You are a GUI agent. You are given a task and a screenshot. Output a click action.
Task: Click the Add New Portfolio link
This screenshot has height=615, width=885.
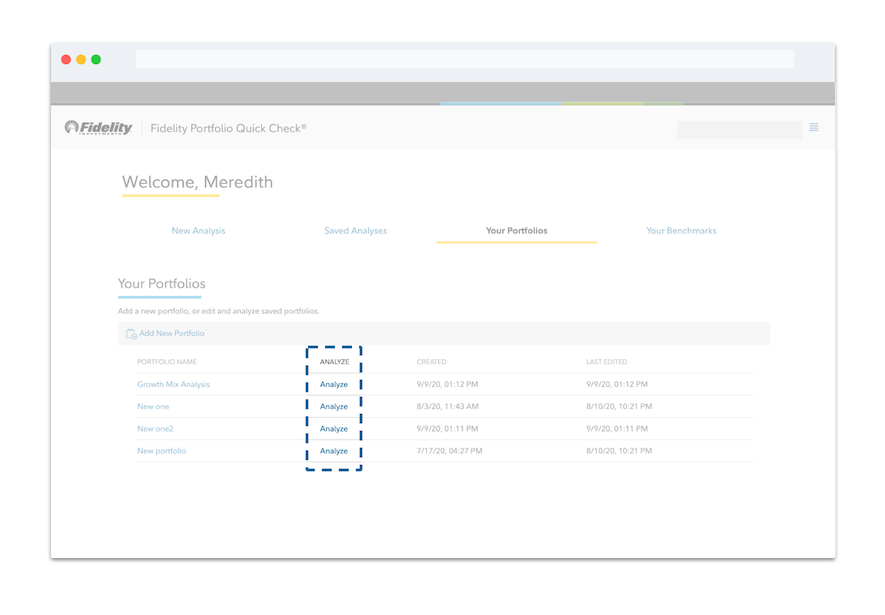click(x=172, y=334)
